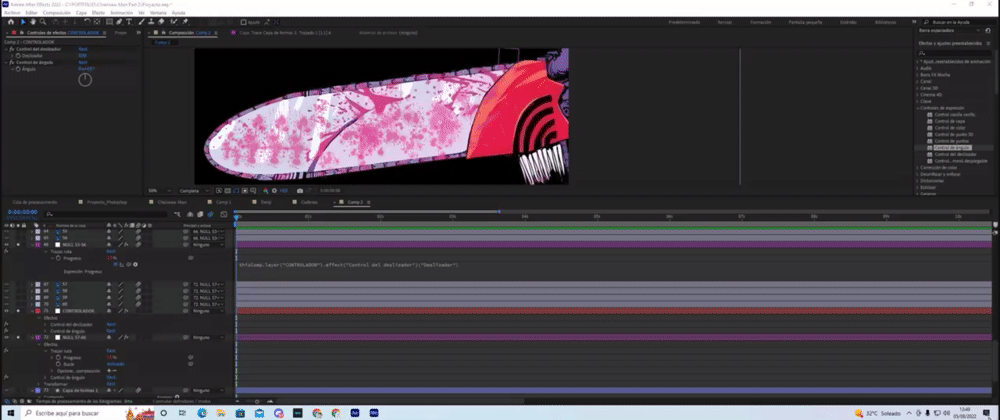Select the Brush tool
Image resolution: width=1000 pixels, height=420 pixels.
(142, 22)
